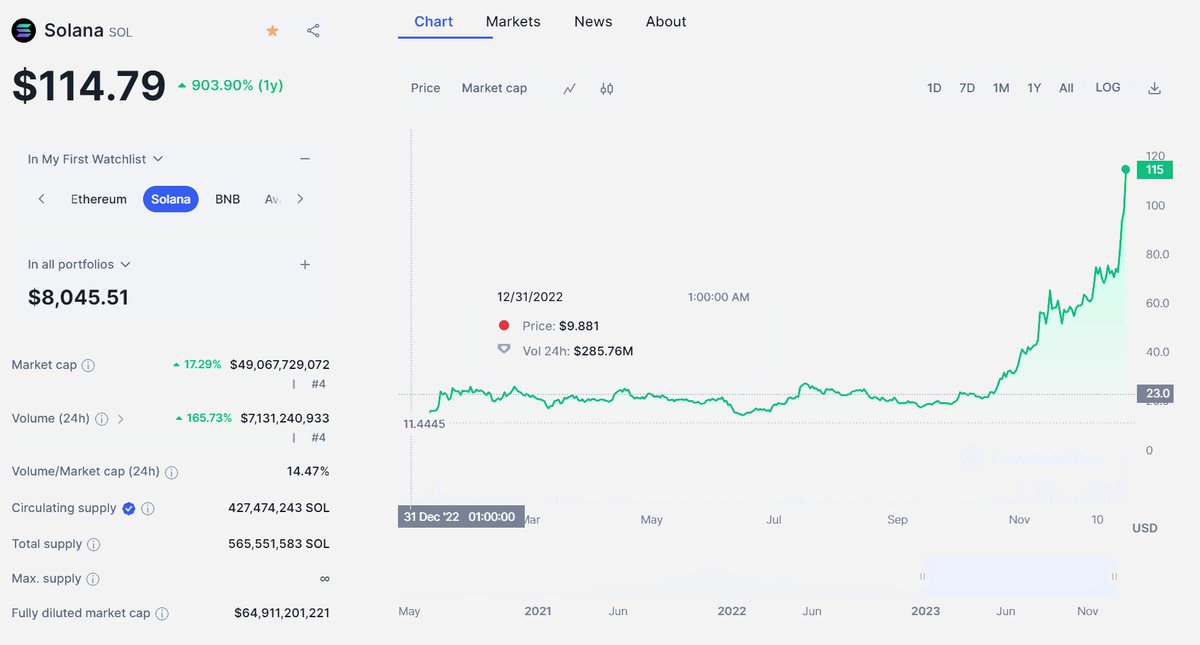Set chart range to 7D
The height and width of the screenshot is (645, 1200).
tap(967, 88)
